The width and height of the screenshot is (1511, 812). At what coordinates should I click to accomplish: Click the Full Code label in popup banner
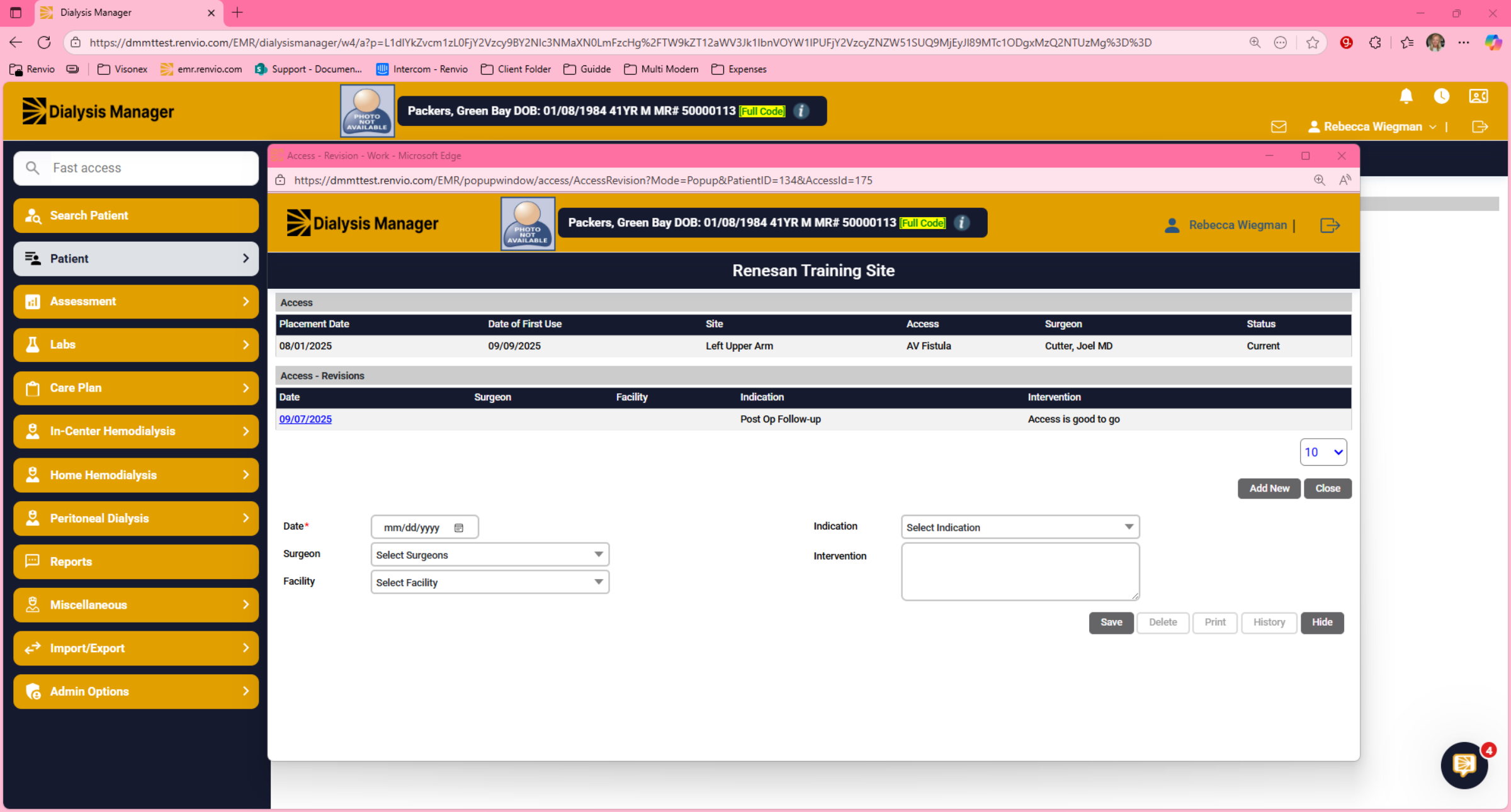922,223
